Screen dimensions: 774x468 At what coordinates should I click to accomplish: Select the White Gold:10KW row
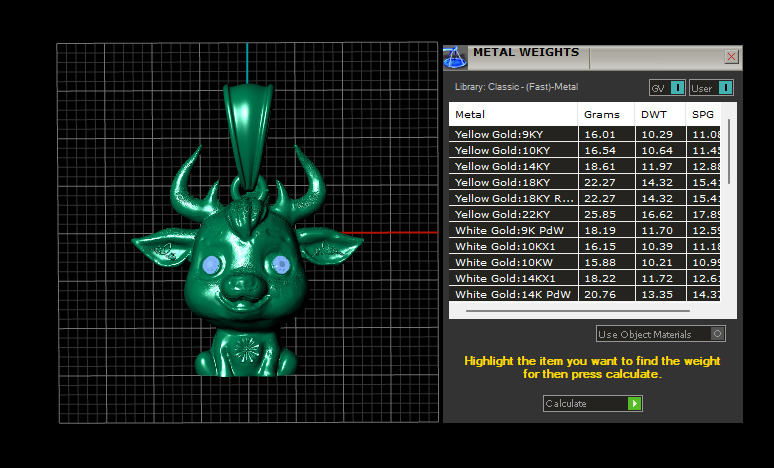584,262
